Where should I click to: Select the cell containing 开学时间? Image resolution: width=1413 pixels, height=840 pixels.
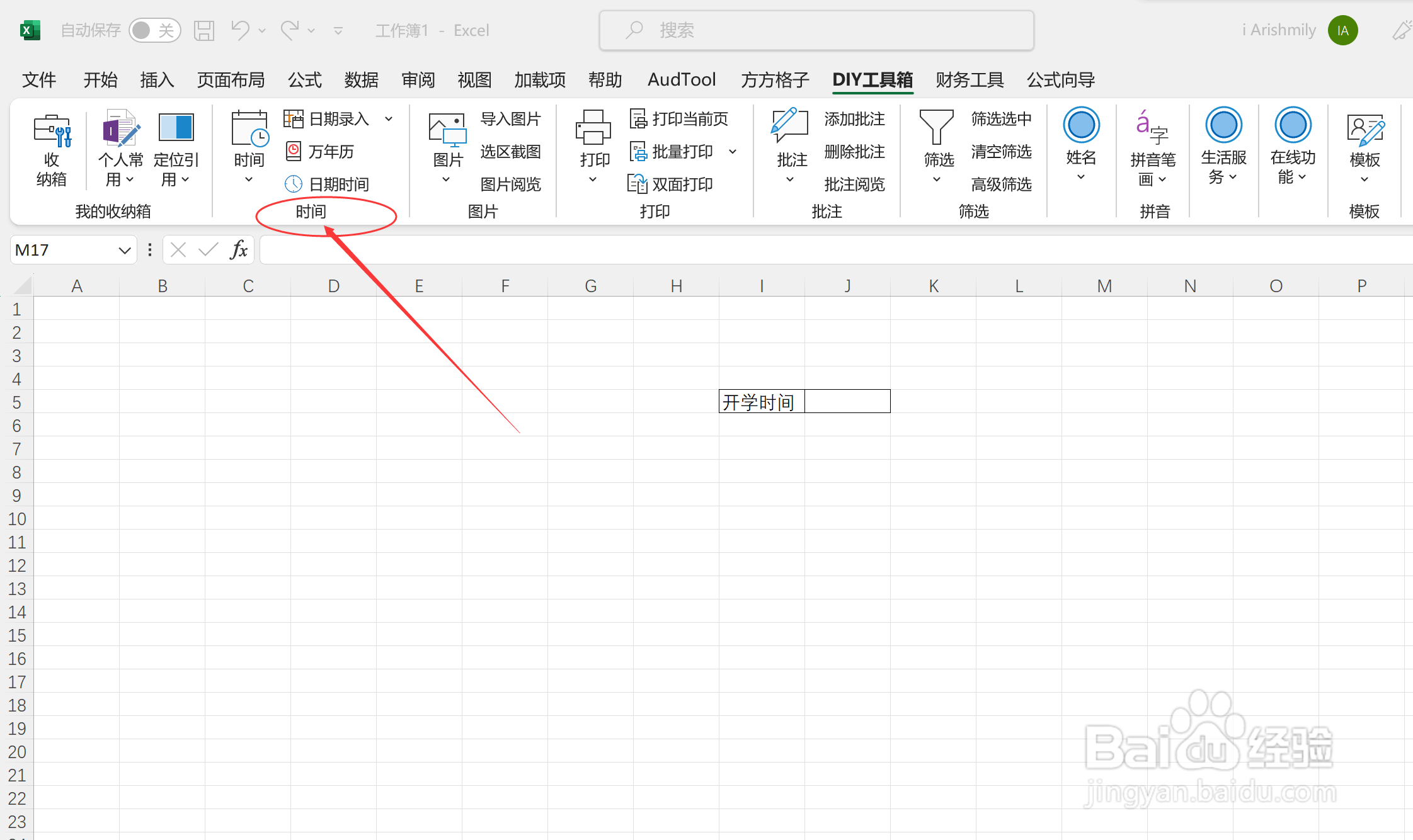(762, 402)
